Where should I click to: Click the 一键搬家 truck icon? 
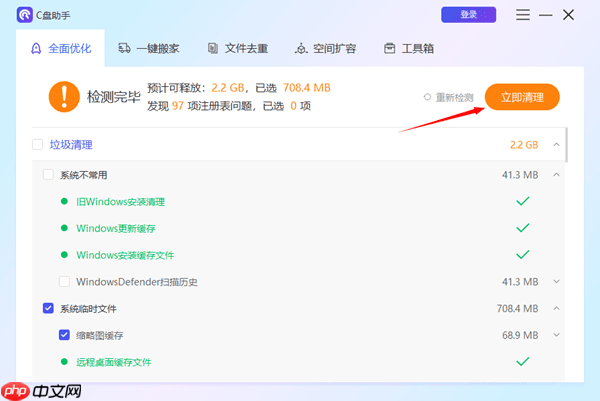click(124, 48)
